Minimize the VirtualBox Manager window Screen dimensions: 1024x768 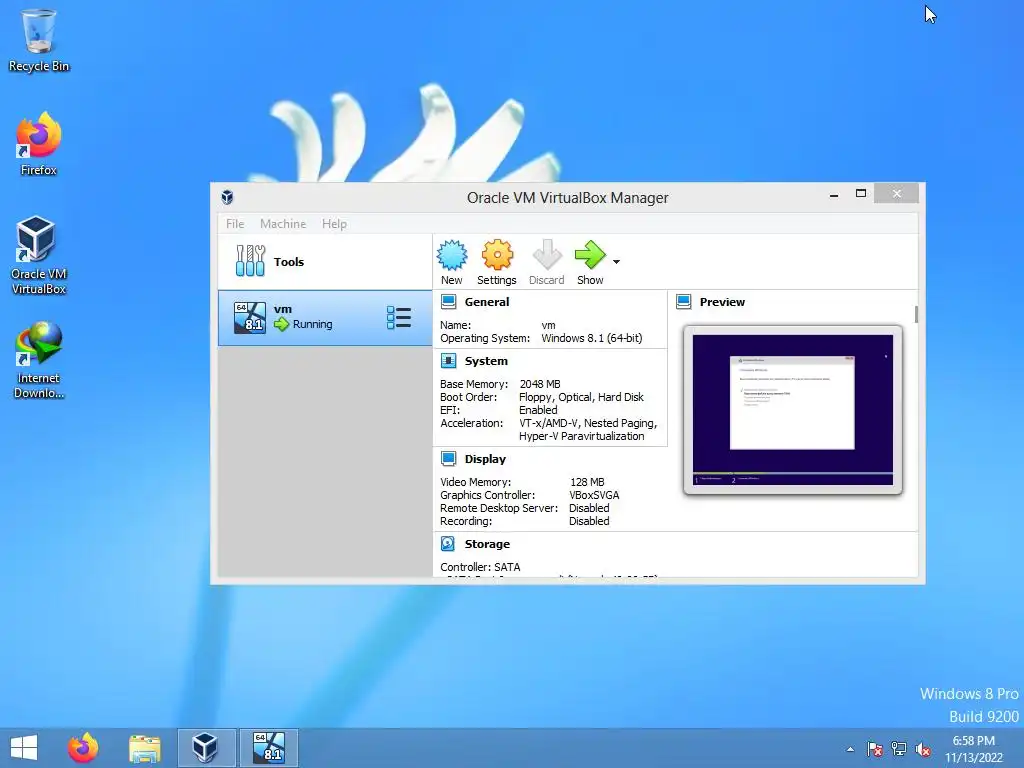(x=834, y=194)
